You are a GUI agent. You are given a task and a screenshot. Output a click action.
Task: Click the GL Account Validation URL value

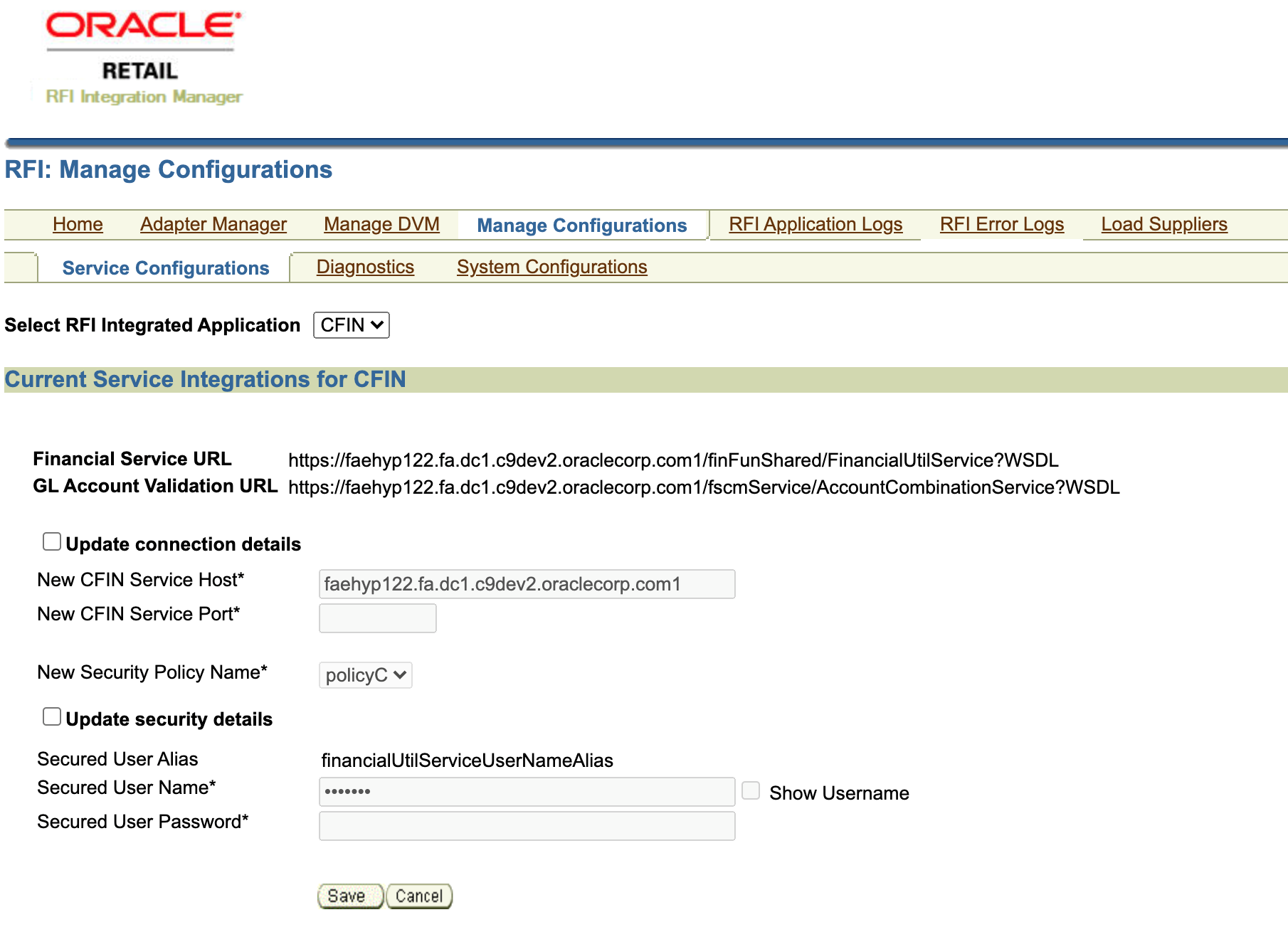pyautogui.click(x=704, y=487)
